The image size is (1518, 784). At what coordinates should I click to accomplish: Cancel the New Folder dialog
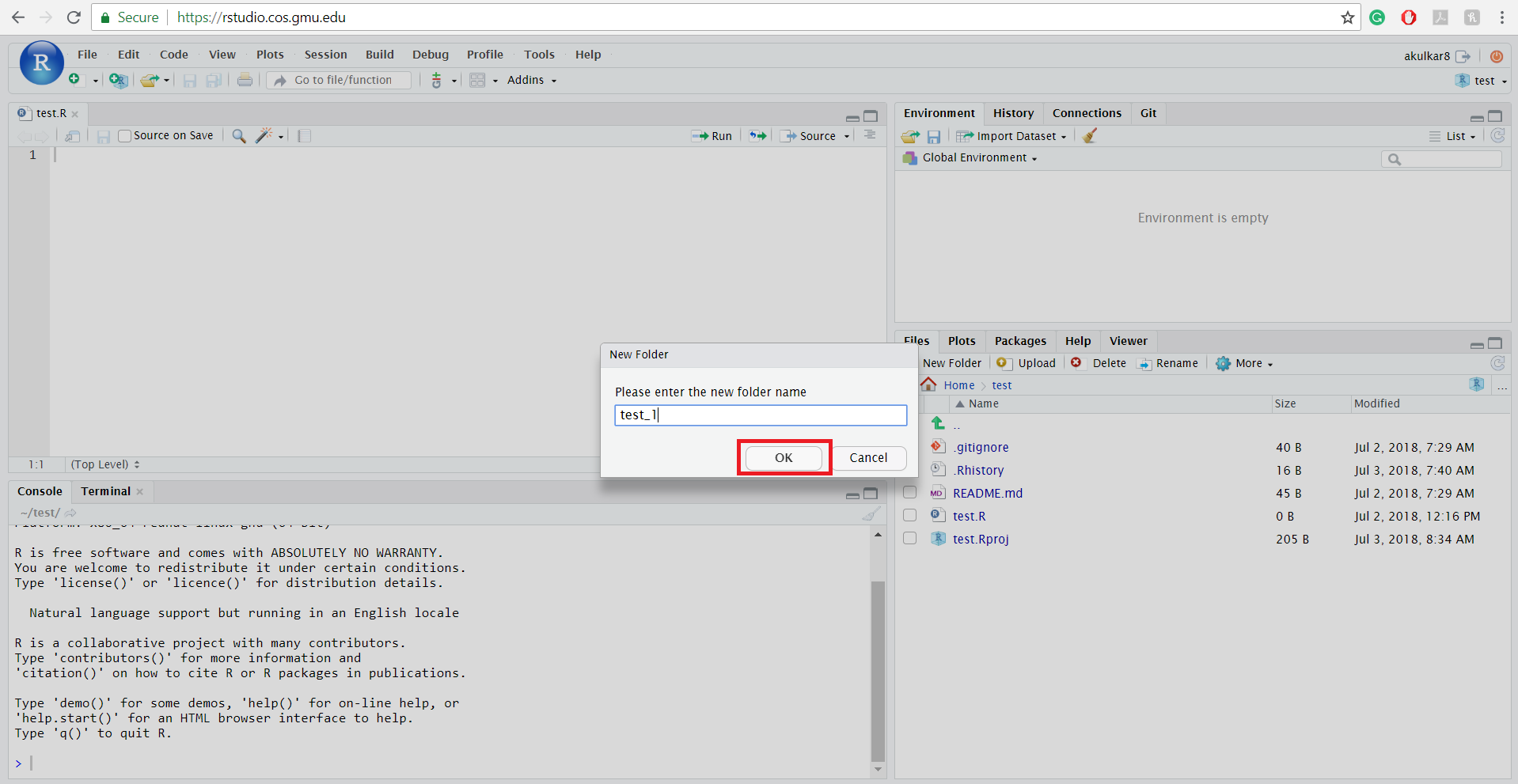pos(868,457)
